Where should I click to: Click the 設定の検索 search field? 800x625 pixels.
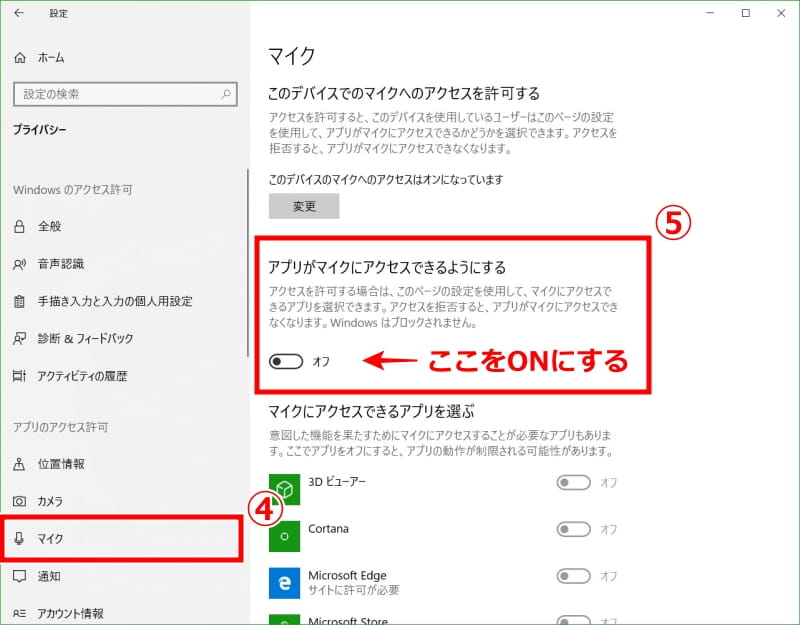coord(125,94)
